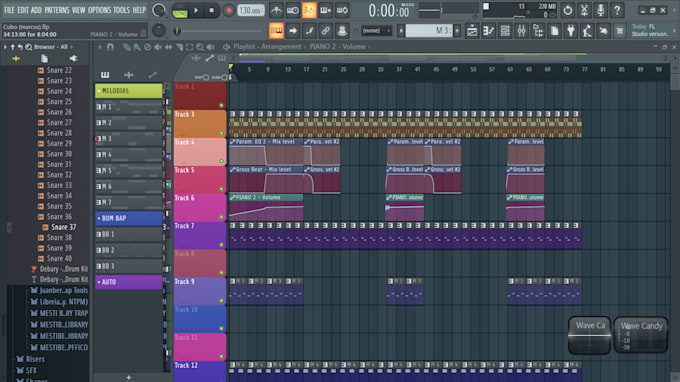This screenshot has height=382, width=680.
Task: Toggle the loop recording icon
Action: [x=342, y=10]
